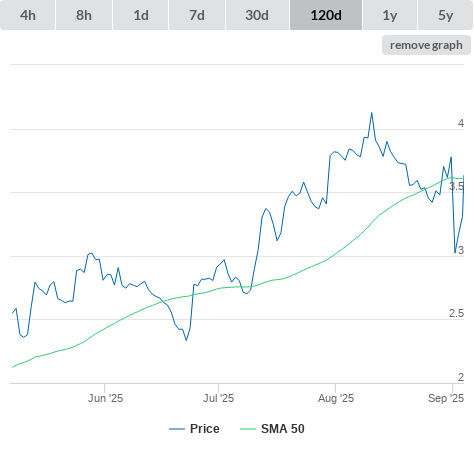Click the 4 value on price axis
Viewport: 474px width, 455px height.
pyautogui.click(x=461, y=123)
